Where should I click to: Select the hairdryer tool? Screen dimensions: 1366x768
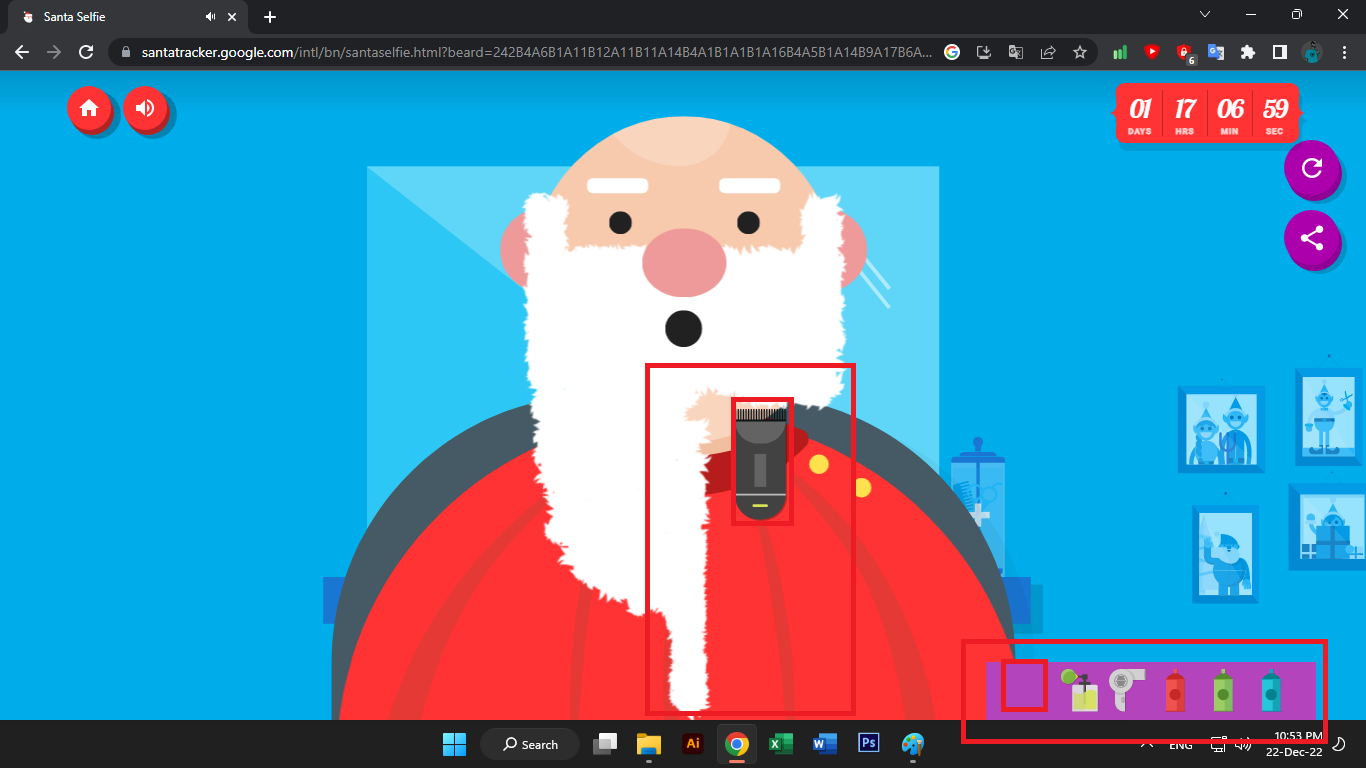1127,690
